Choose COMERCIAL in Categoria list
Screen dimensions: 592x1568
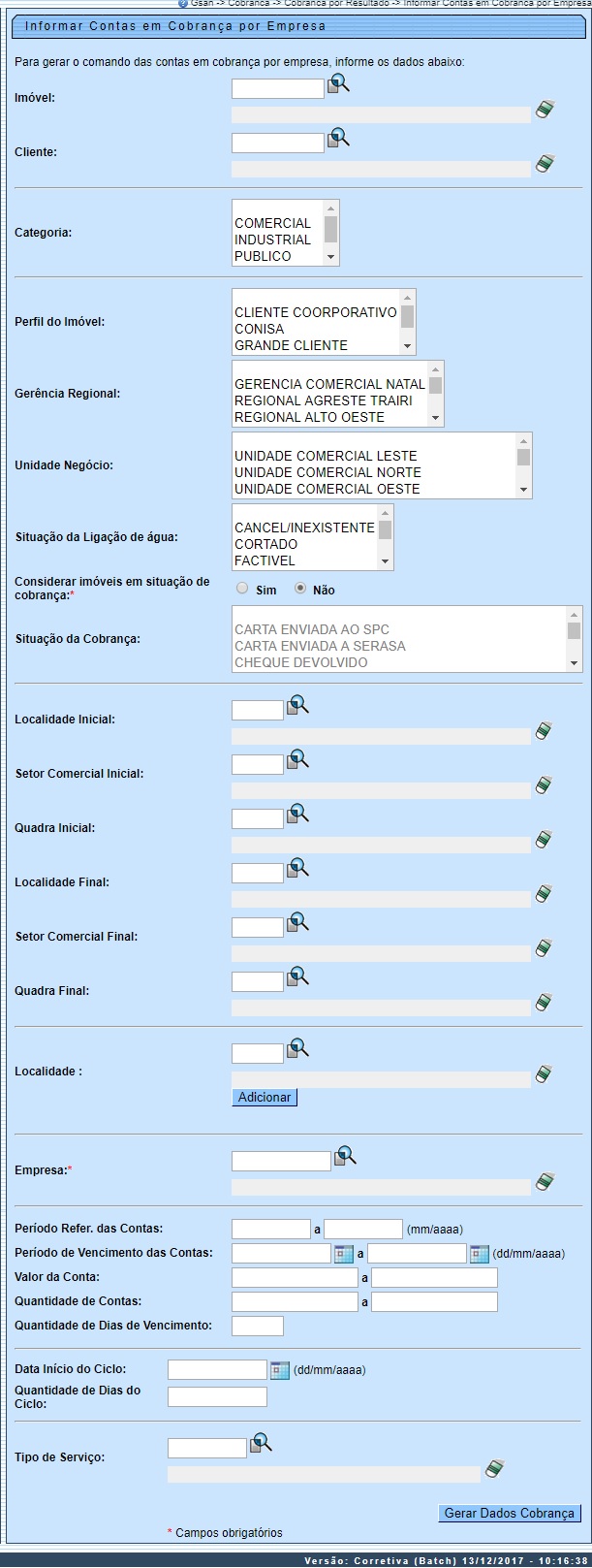[273, 223]
